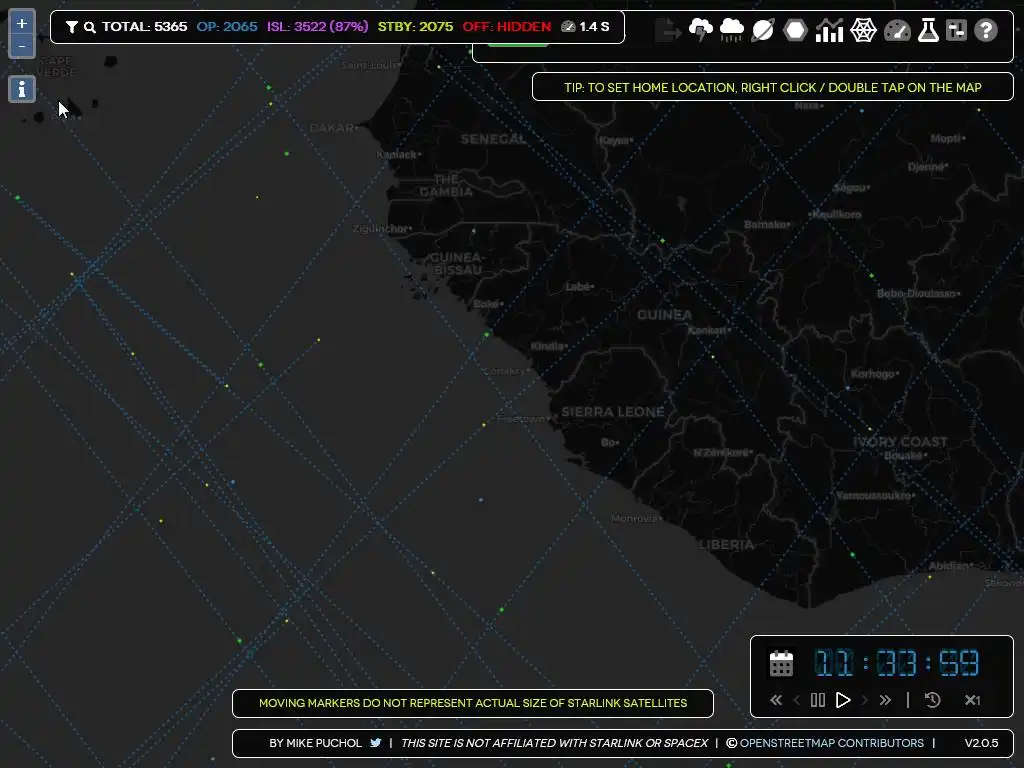This screenshot has width=1024, height=768.
Task: Click the moving markers disclaimer banner
Action: tap(473, 703)
